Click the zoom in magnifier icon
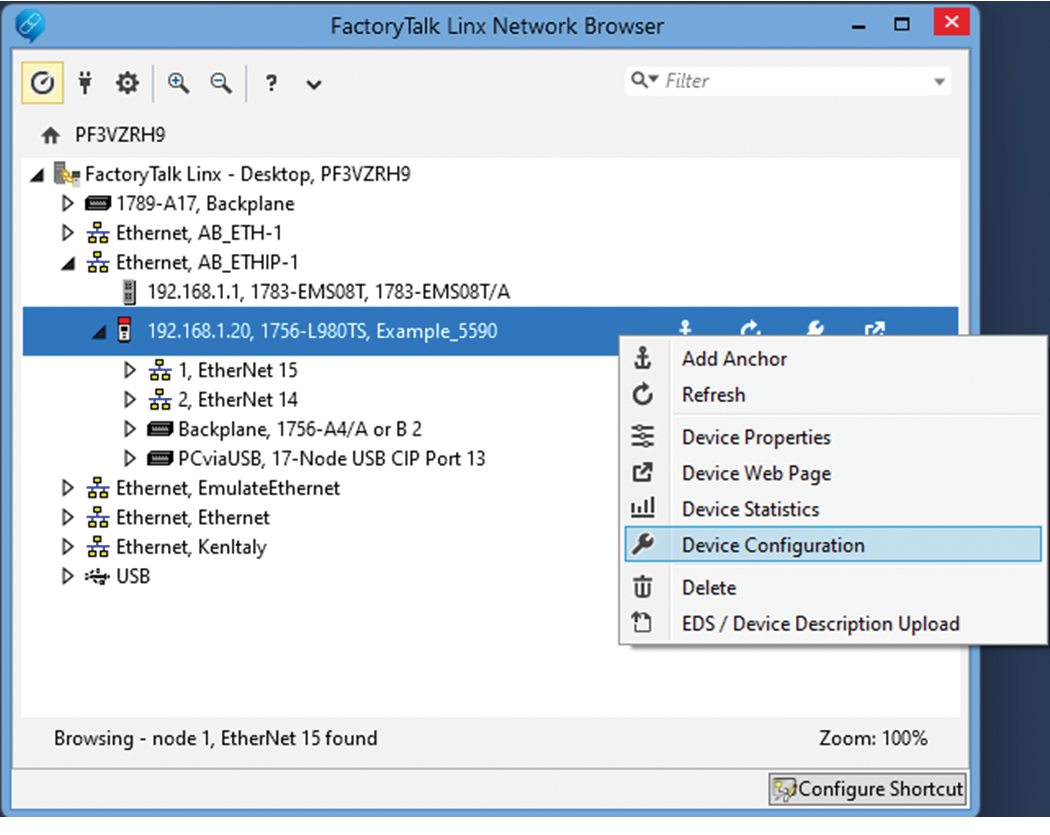1050x835 pixels. pyautogui.click(x=179, y=84)
